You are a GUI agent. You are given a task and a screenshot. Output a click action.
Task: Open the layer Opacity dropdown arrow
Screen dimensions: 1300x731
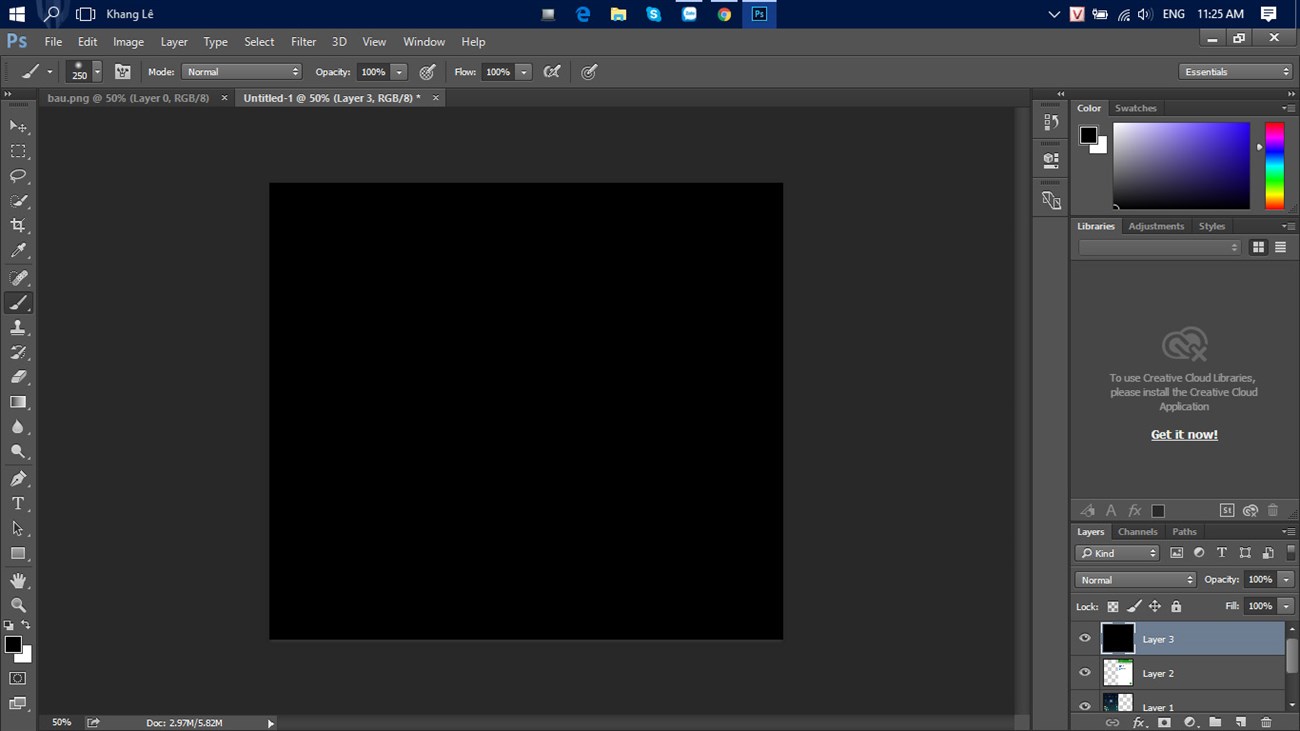pos(1286,580)
